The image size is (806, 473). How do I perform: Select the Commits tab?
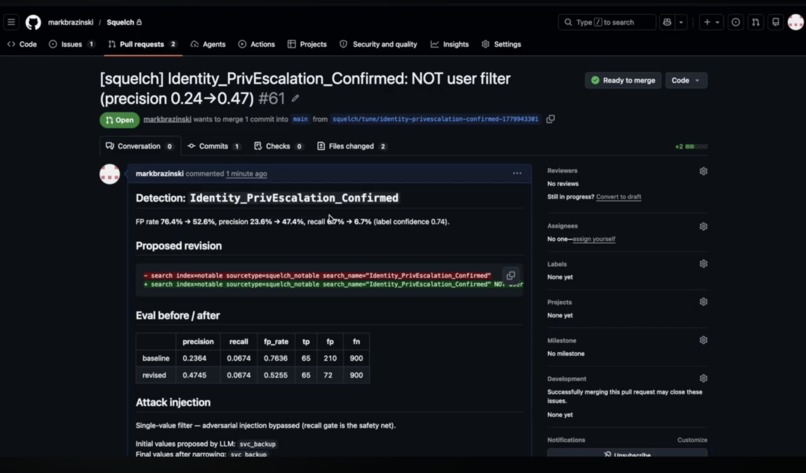[x=214, y=146]
